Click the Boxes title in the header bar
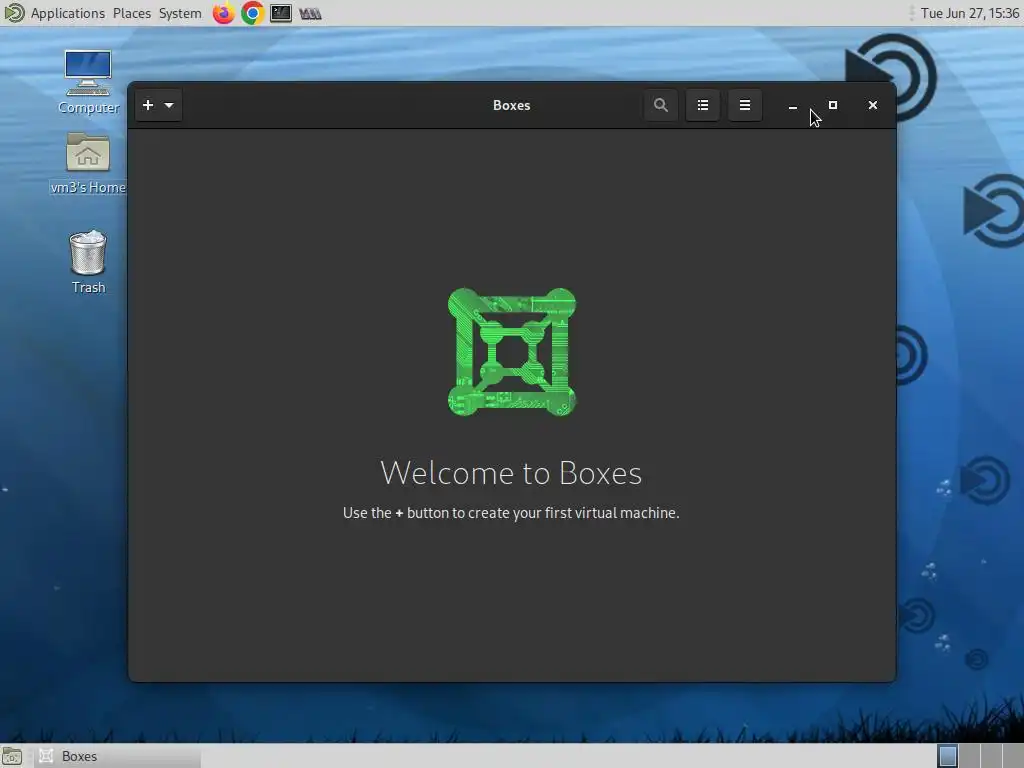This screenshot has height=768, width=1024. [511, 105]
